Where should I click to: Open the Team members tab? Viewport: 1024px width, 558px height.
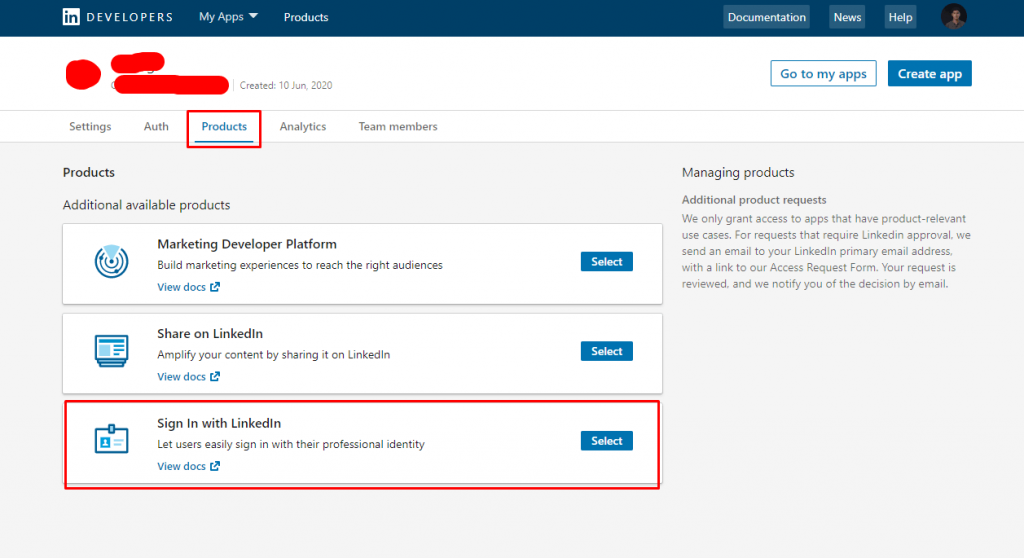pyautogui.click(x=398, y=126)
